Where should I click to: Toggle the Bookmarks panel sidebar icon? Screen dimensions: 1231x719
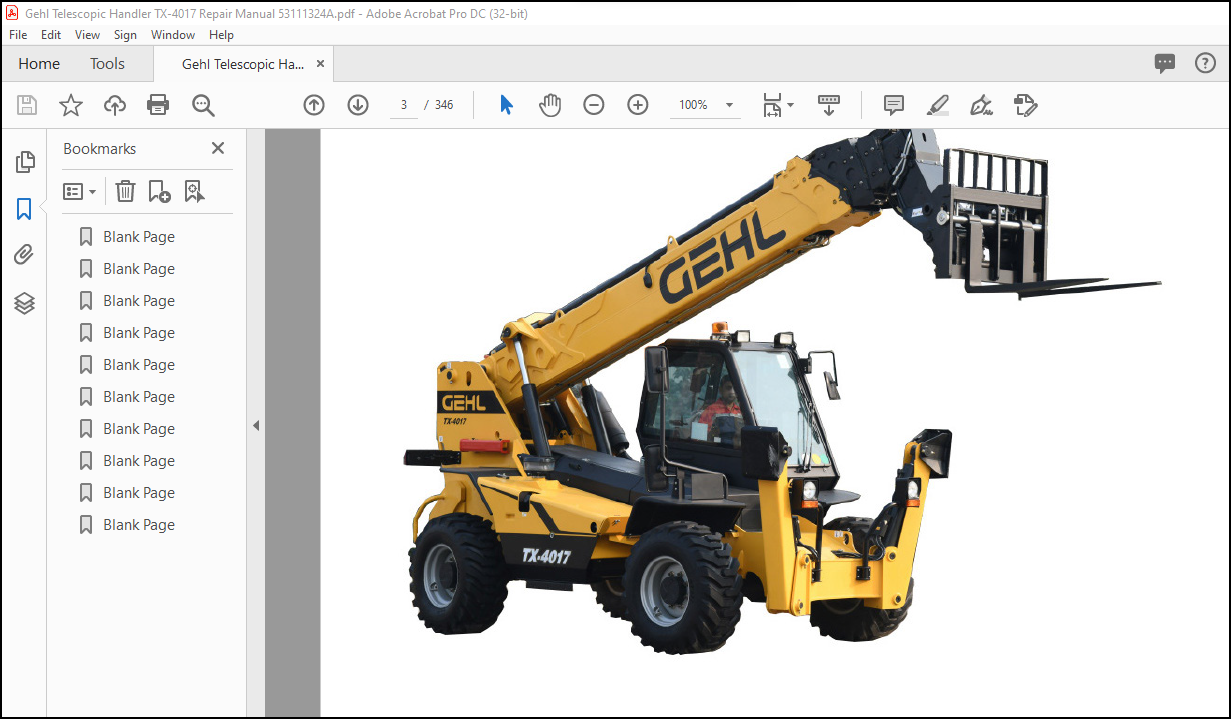[x=25, y=209]
